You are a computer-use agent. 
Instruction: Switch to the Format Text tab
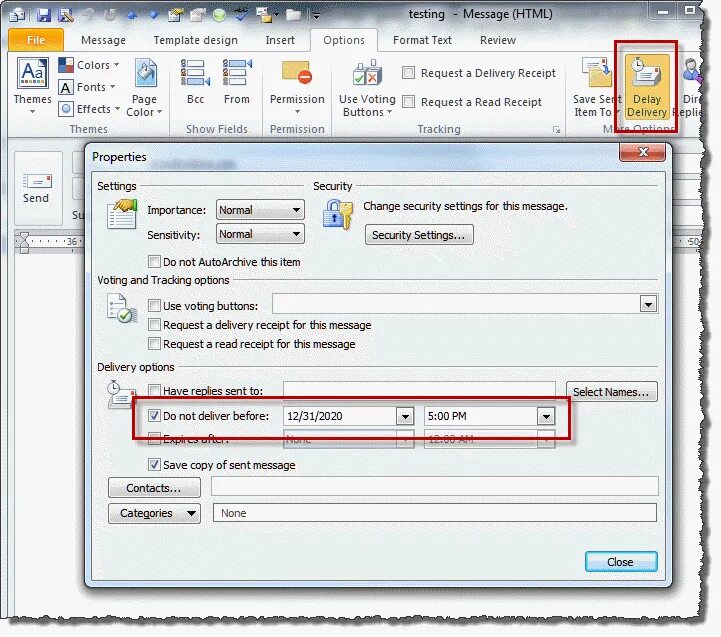(x=422, y=40)
